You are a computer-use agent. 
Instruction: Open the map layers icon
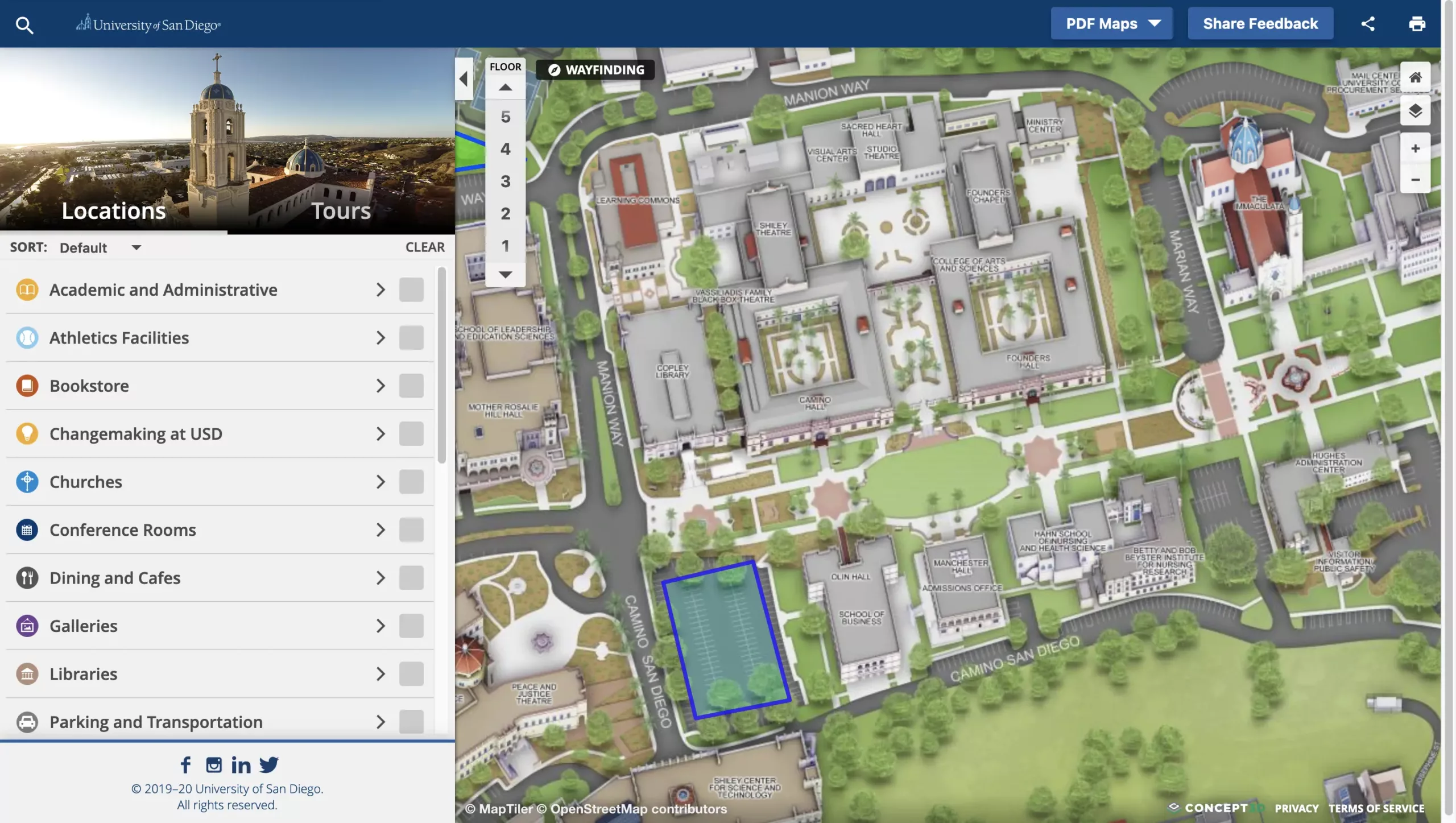pyautogui.click(x=1415, y=110)
